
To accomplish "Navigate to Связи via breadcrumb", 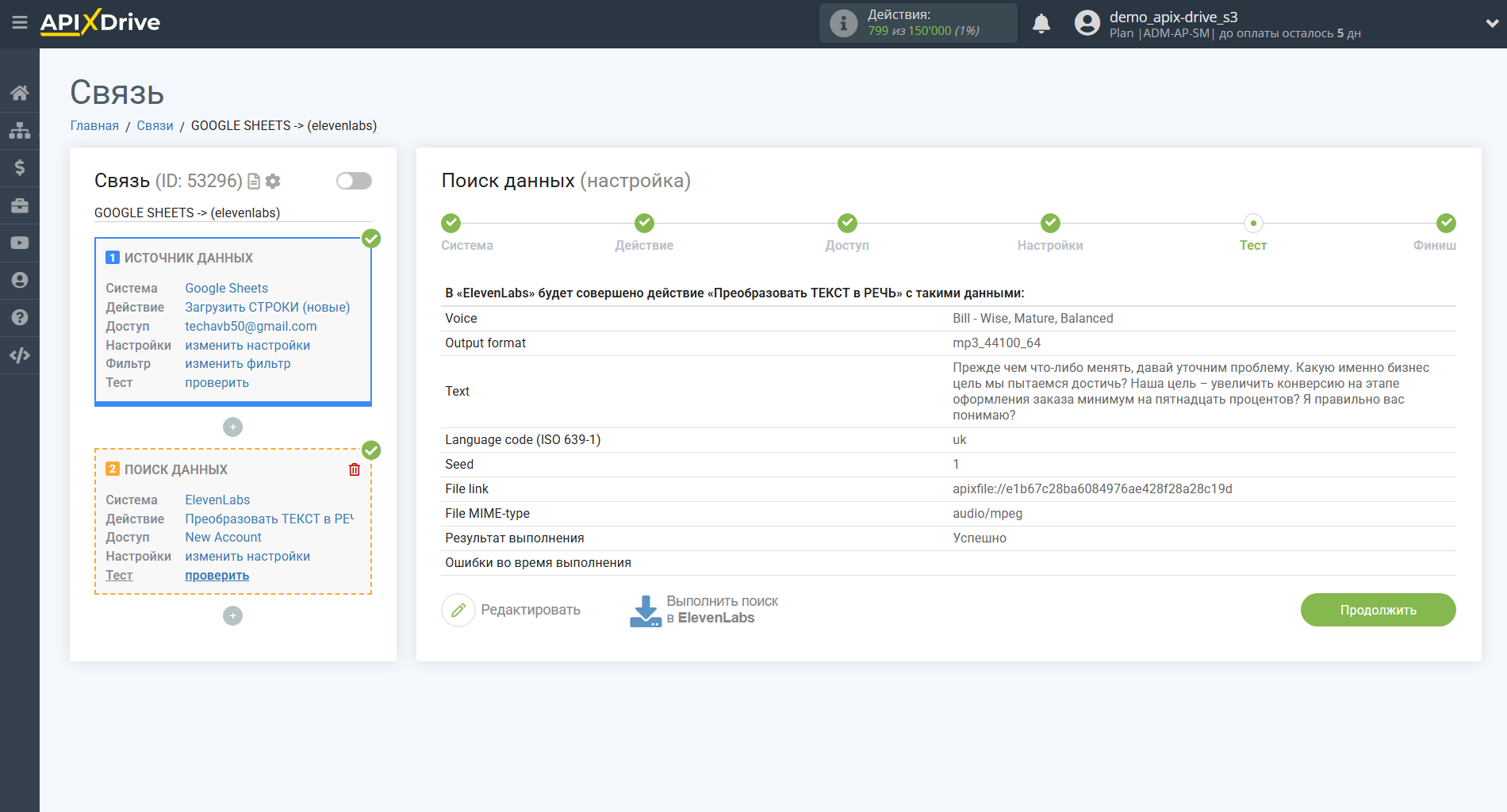I will tap(155, 125).
